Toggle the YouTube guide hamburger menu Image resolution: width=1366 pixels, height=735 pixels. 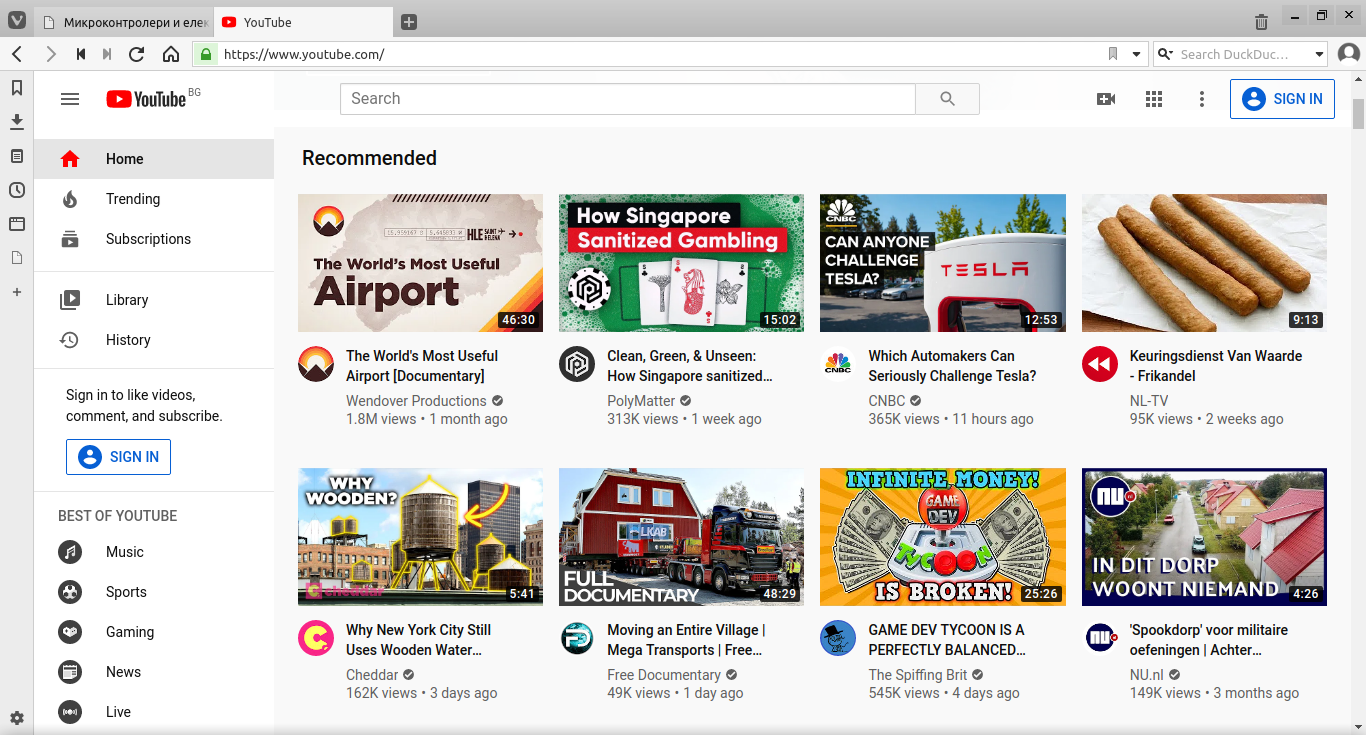coord(70,99)
